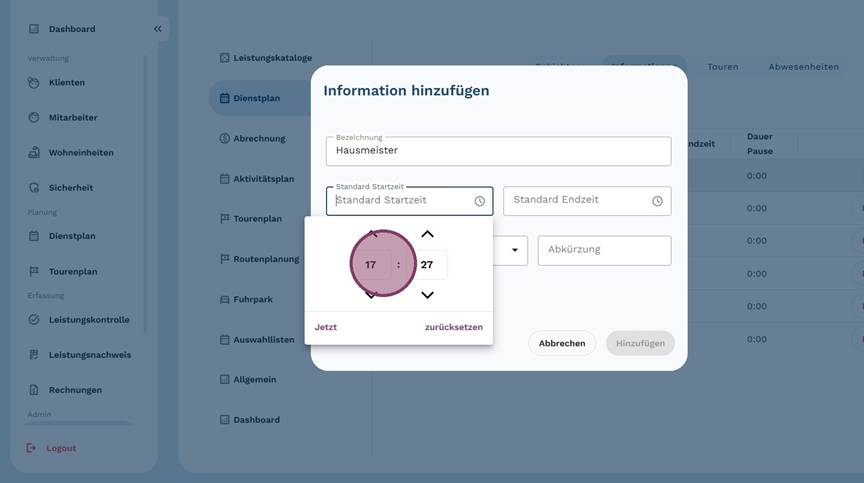This screenshot has height=483, width=864.
Task: Open Dashboard in the settings menu
Action: coord(256,420)
